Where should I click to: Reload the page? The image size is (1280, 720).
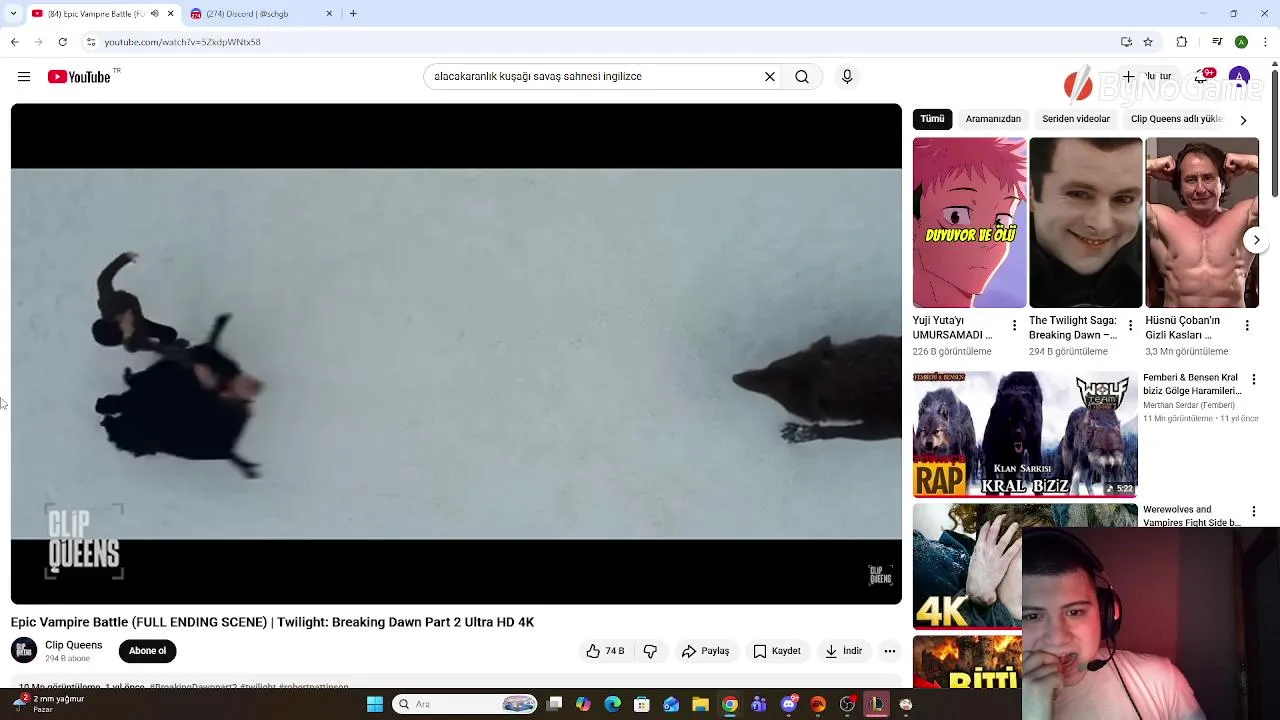(x=62, y=42)
